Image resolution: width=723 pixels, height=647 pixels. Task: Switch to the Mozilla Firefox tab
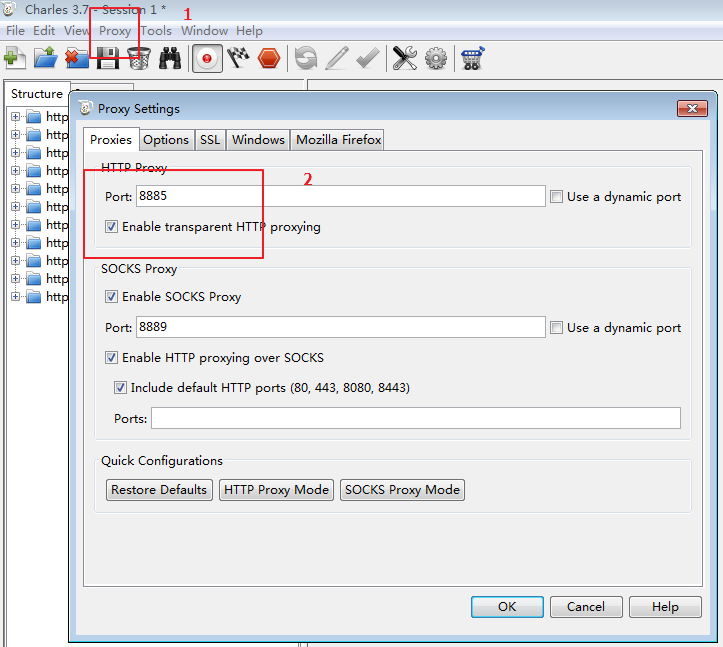tap(338, 140)
